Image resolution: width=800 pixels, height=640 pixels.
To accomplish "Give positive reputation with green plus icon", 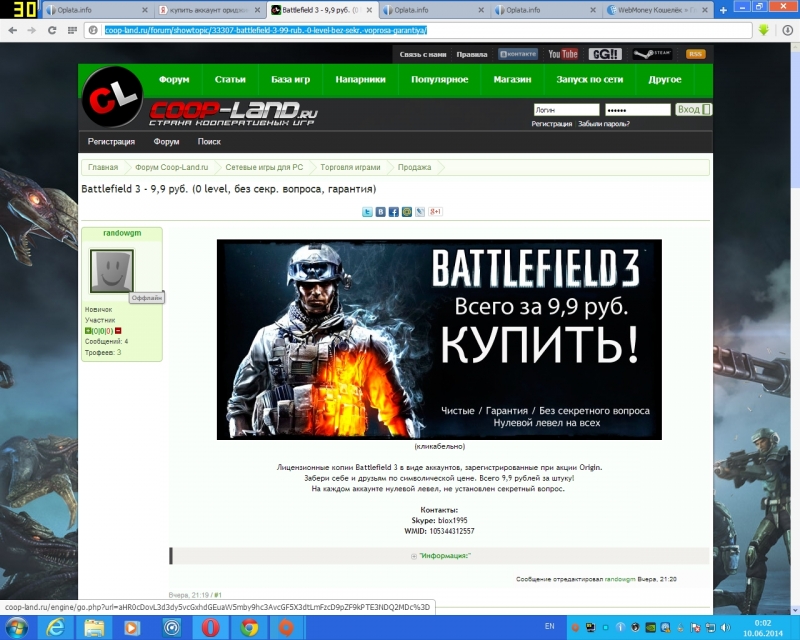I will [88, 331].
